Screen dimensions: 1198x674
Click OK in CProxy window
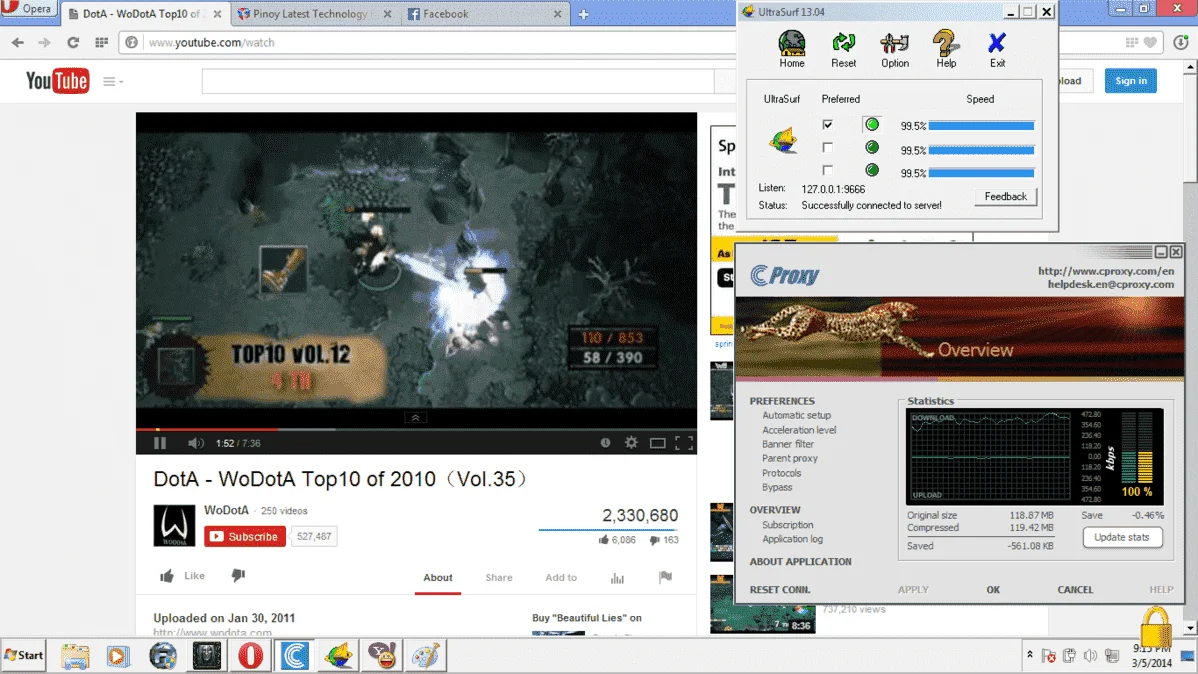pos(992,590)
